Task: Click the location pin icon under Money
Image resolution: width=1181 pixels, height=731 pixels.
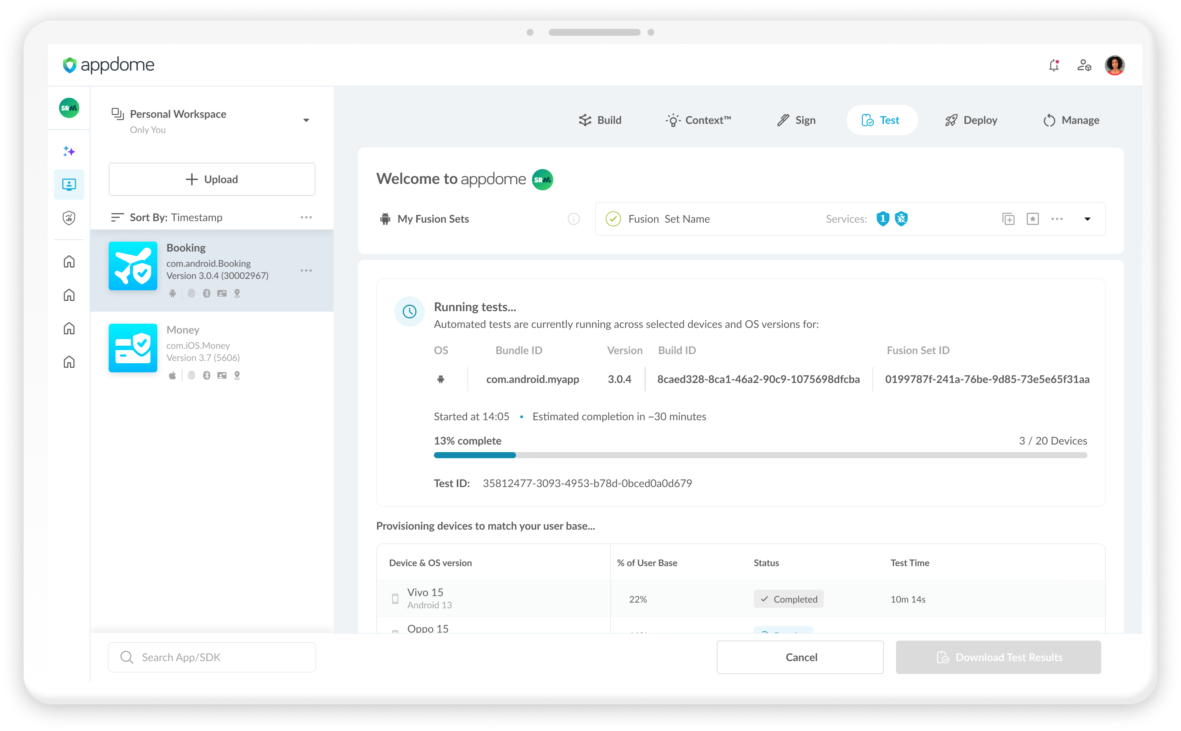Action: click(x=237, y=376)
